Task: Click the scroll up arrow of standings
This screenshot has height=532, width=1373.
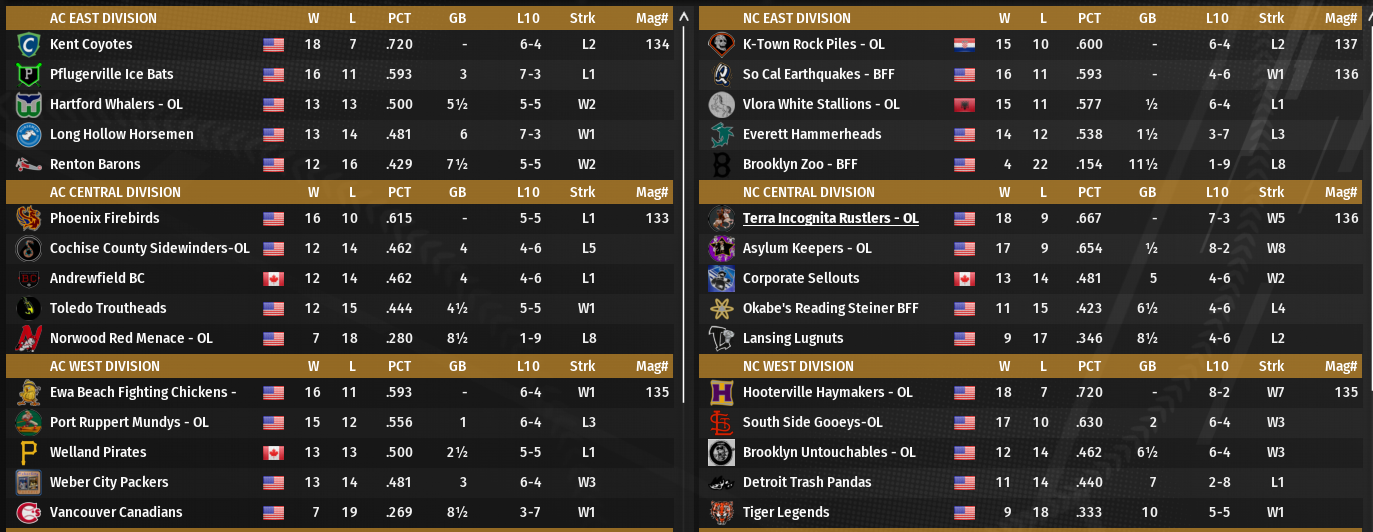Action: coord(684,17)
